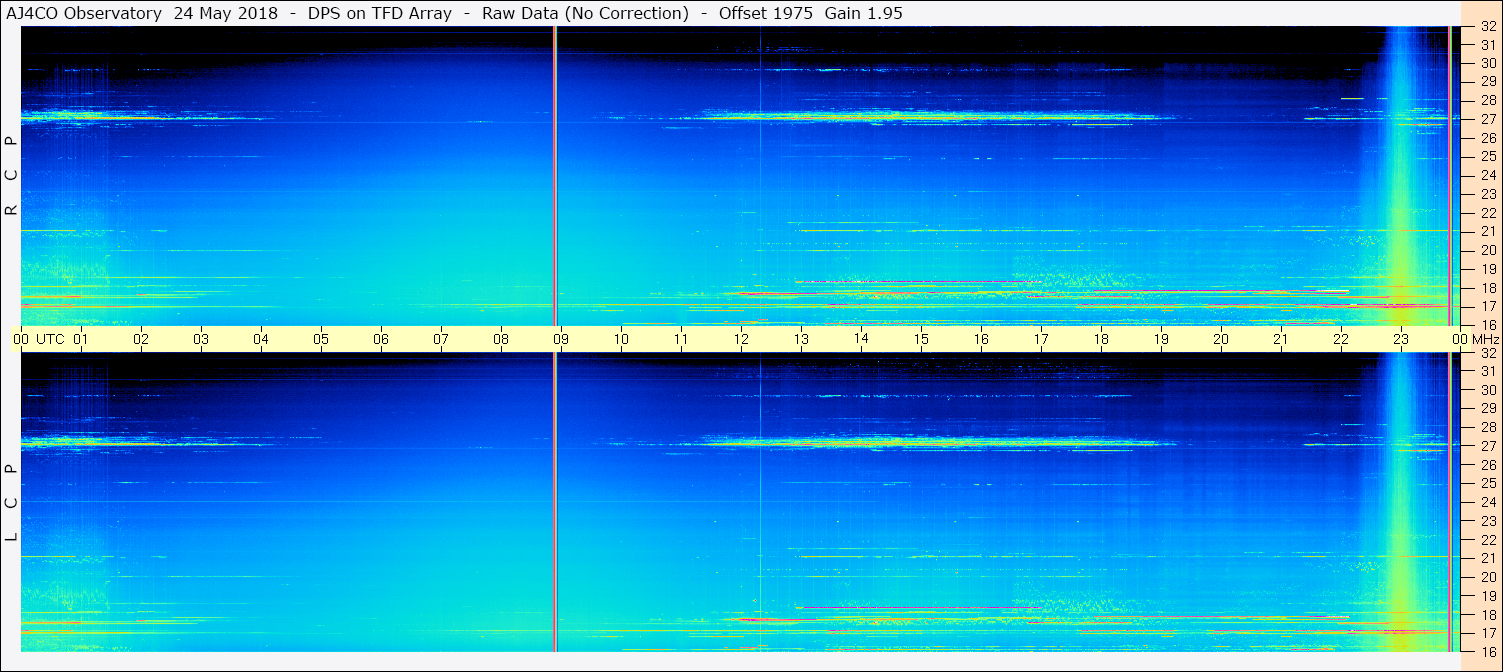Click the 32 MHz label on LCP scale
The height and width of the screenshot is (672, 1503).
pyautogui.click(x=1488, y=353)
